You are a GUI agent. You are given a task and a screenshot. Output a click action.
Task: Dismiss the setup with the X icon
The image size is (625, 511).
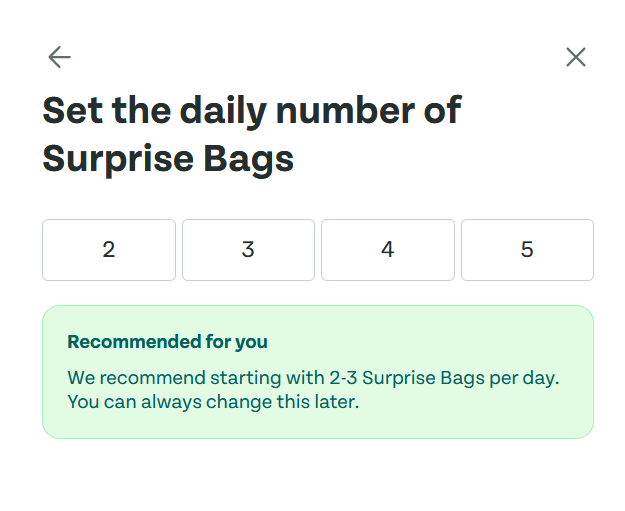tap(575, 57)
